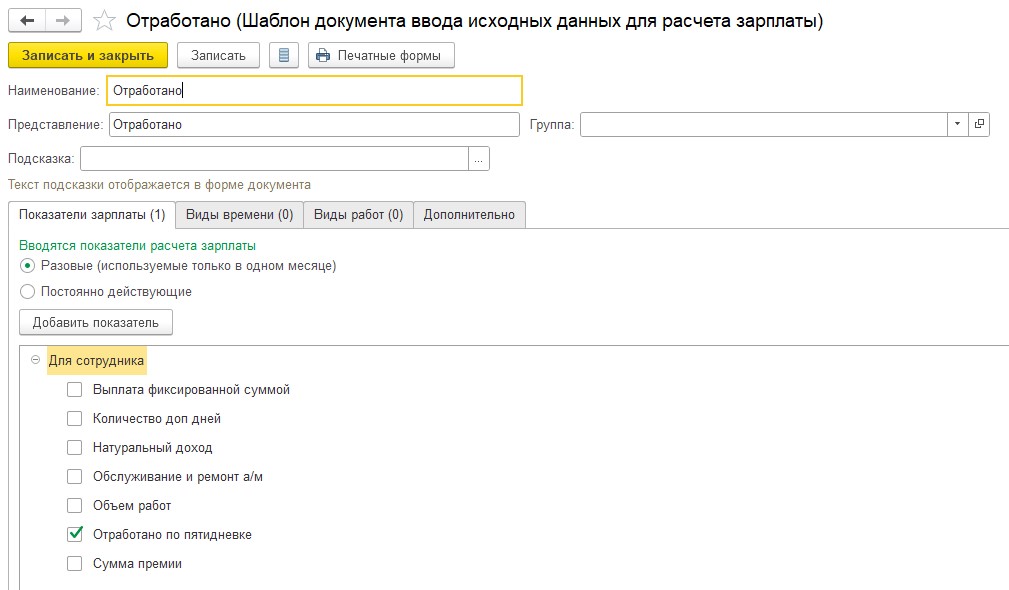The image size is (1009, 590).
Task: Uncheck Отработано по пятидневке checkbox
Action: point(75,534)
